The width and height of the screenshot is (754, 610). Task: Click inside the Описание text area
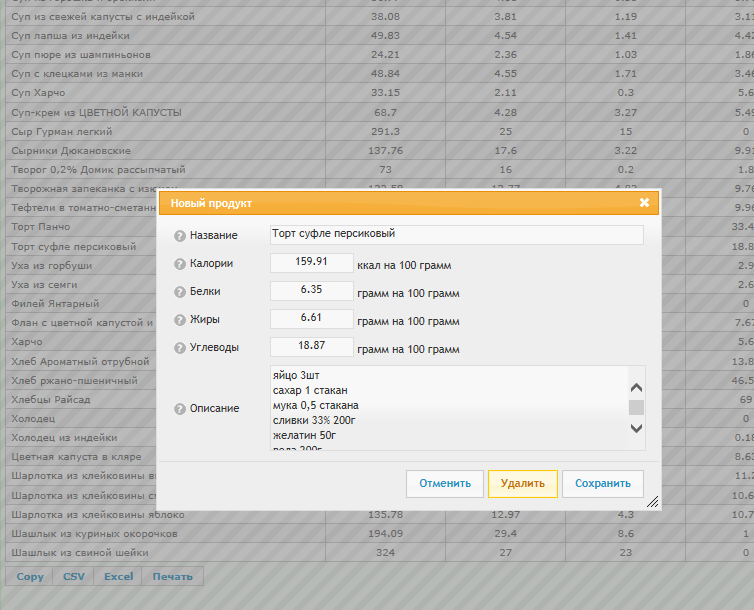coord(449,408)
